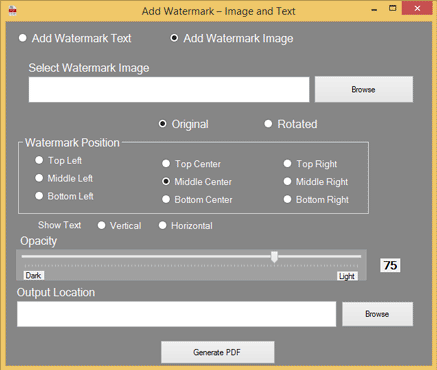This screenshot has width=437, height=370.
Task: Click the Light end label of the opacity slider
Action: (347, 276)
